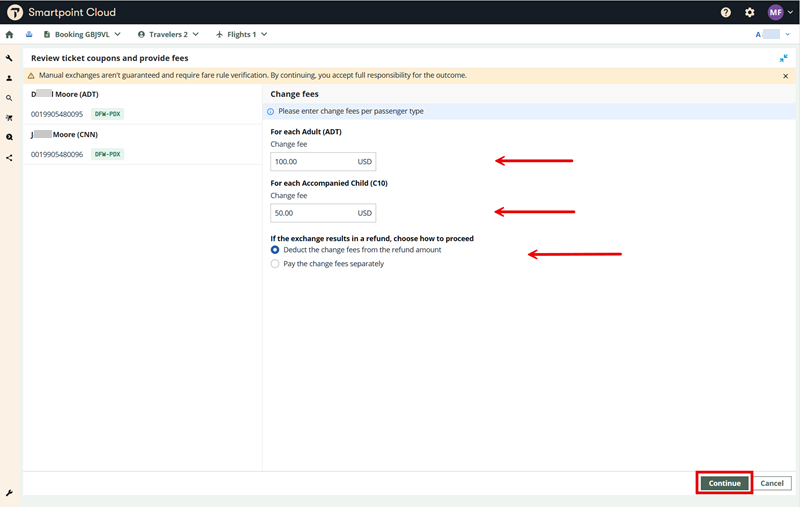Choose Pay the change fees separately
This screenshot has width=800, height=507.
(276, 264)
